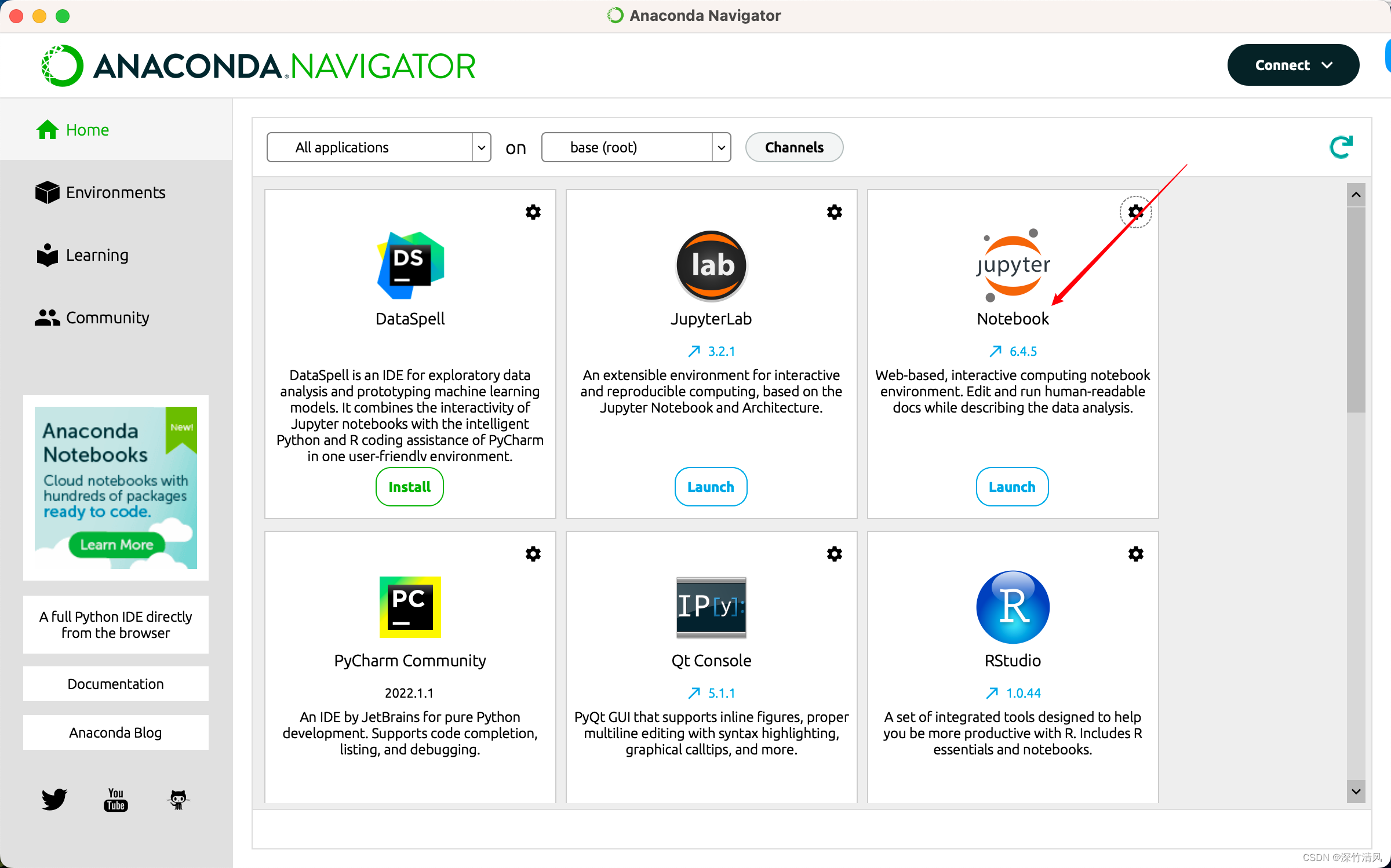The image size is (1391, 868).
Task: Open the JupyterLab tile's gear options
Action: point(834,212)
